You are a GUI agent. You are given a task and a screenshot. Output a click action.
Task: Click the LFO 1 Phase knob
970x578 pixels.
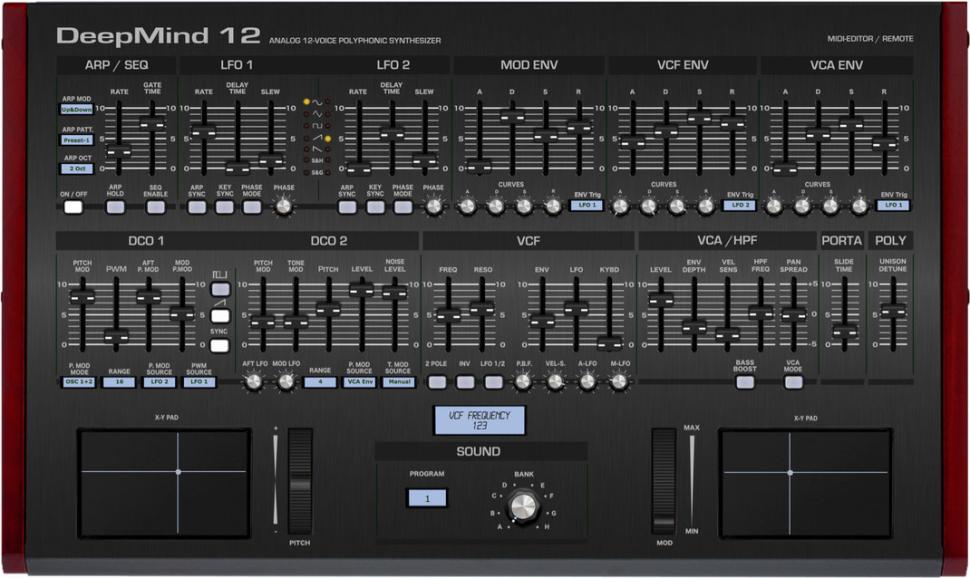[284, 206]
